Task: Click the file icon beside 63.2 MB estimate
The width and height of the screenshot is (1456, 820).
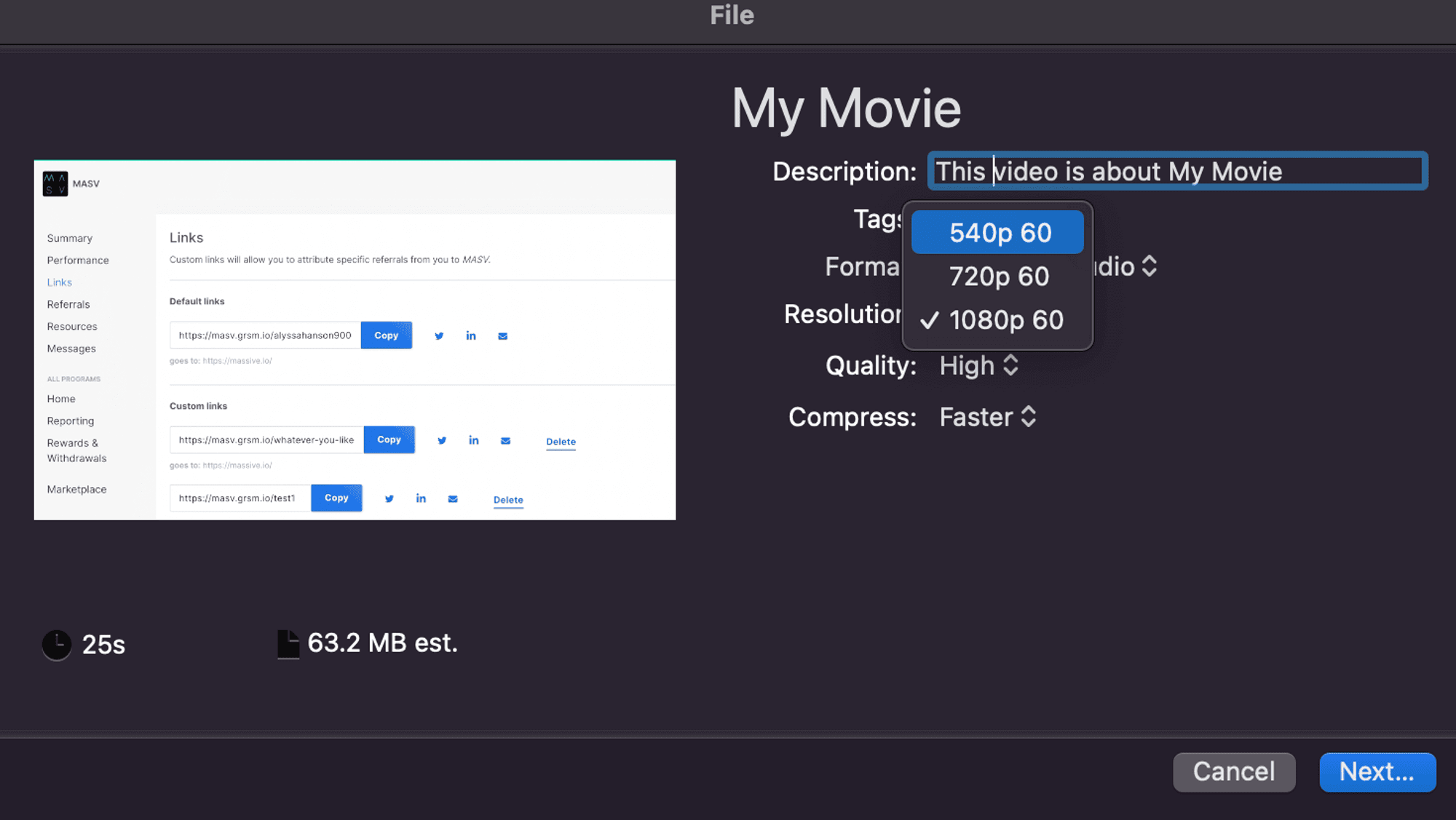Action: click(x=288, y=643)
